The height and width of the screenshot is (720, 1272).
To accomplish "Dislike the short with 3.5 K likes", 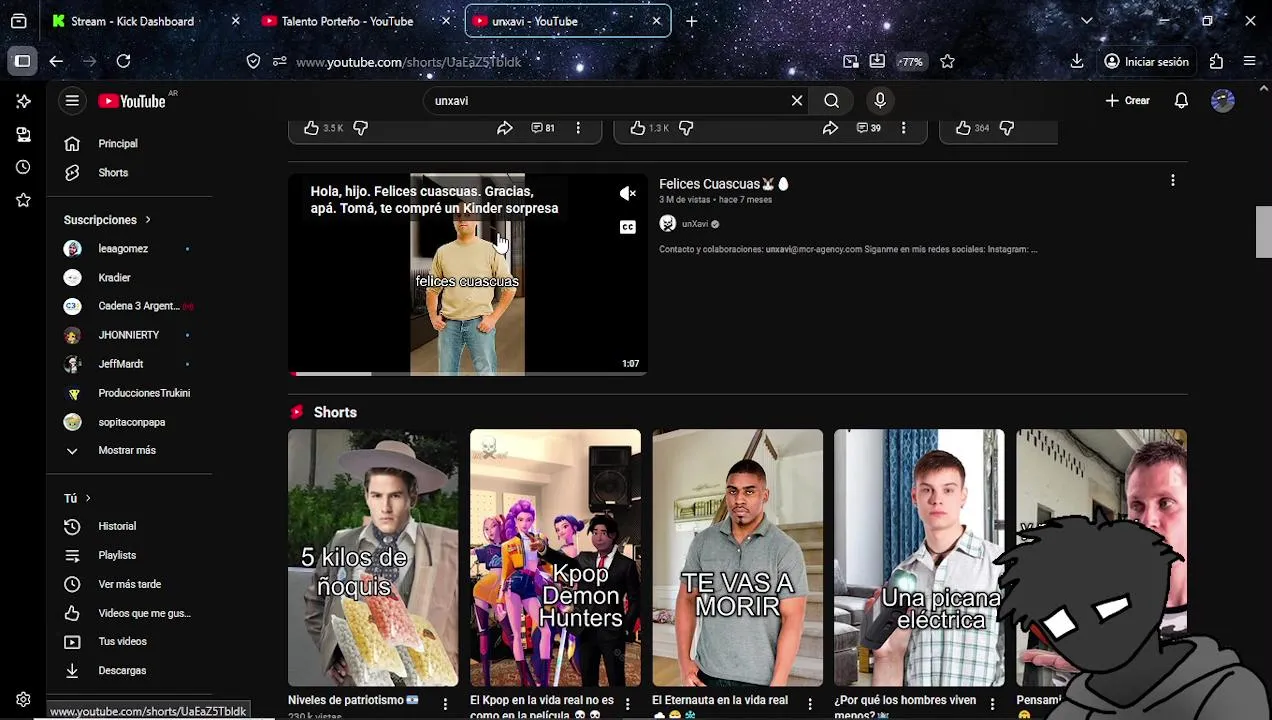I will coord(361,128).
